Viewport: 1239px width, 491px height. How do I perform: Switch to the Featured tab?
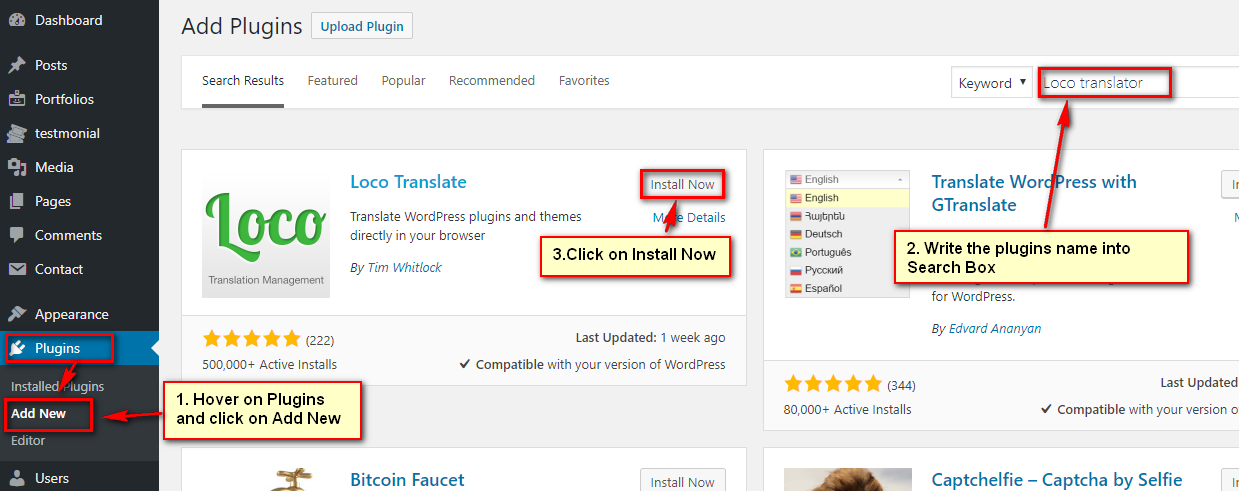[x=333, y=81]
